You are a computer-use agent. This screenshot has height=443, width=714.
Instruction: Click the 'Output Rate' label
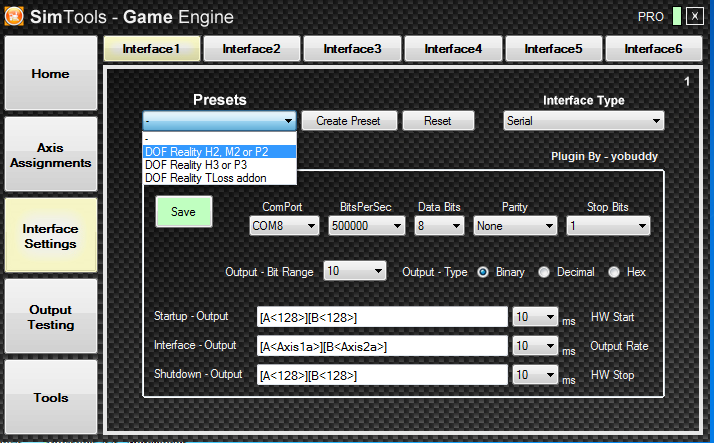[x=619, y=346]
